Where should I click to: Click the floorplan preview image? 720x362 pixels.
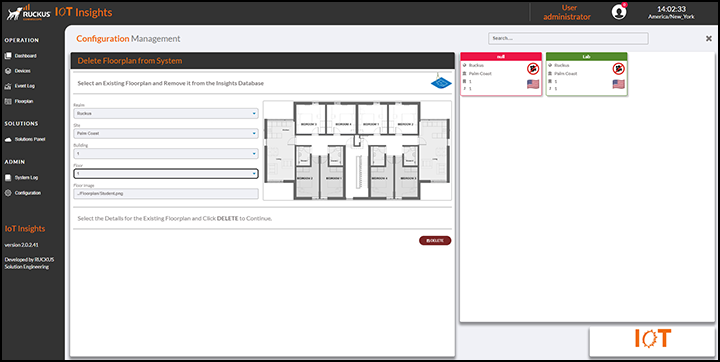pyautogui.click(x=357, y=150)
